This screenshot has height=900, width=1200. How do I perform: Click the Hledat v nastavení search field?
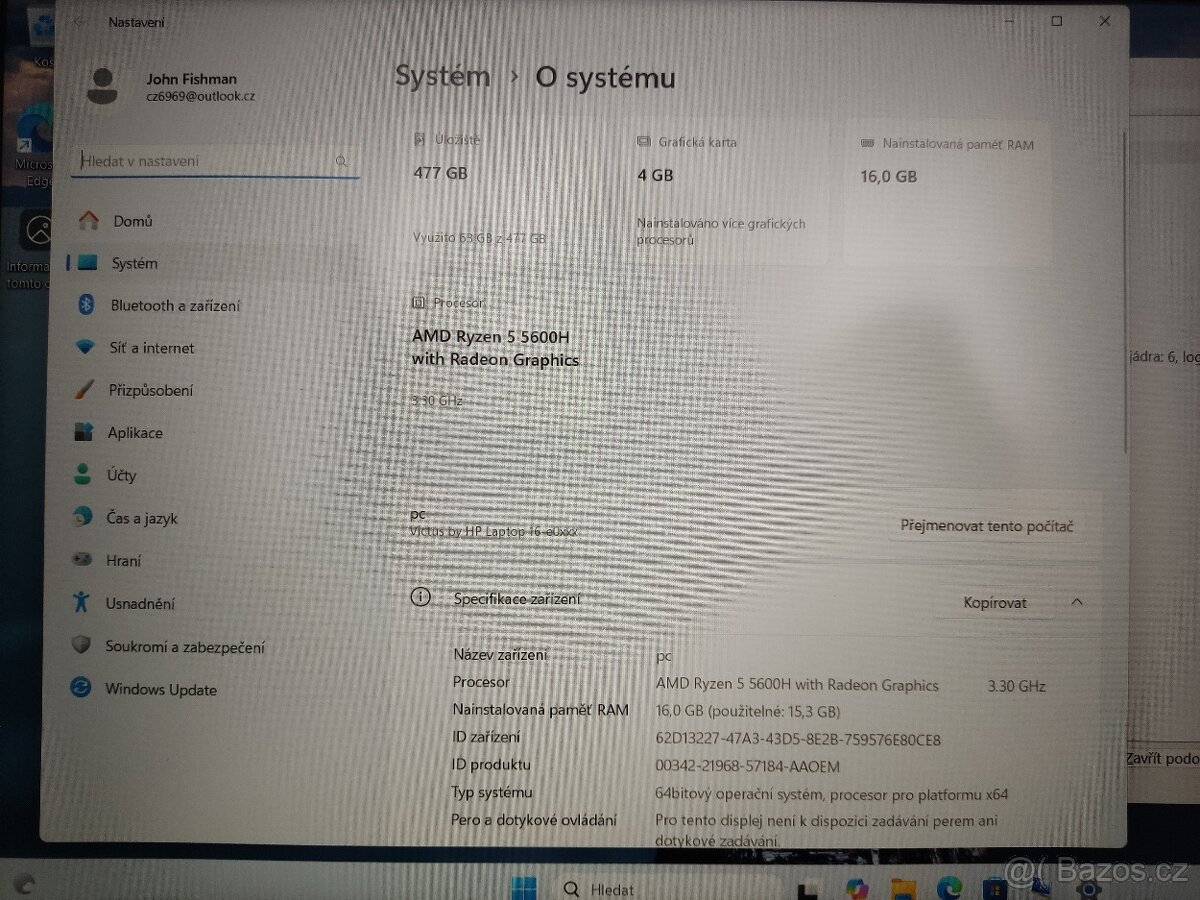pos(213,160)
